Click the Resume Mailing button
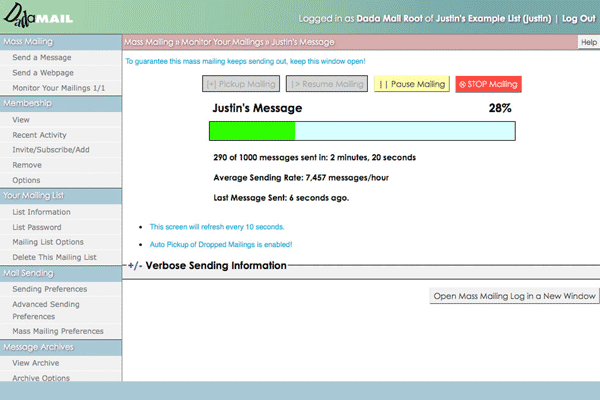The width and height of the screenshot is (600, 400). (x=326, y=84)
